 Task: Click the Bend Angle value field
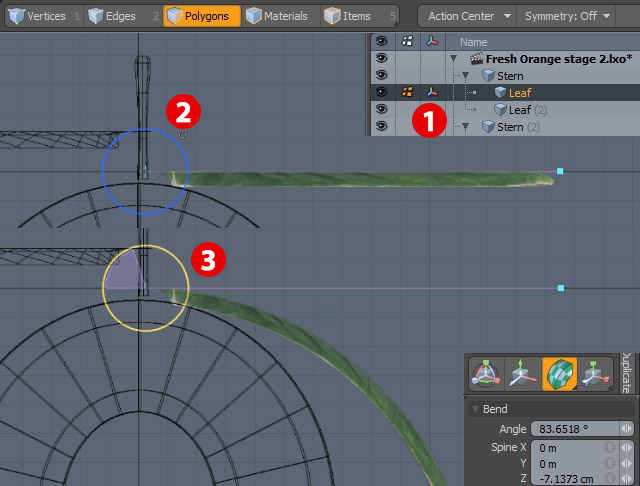click(x=575, y=429)
